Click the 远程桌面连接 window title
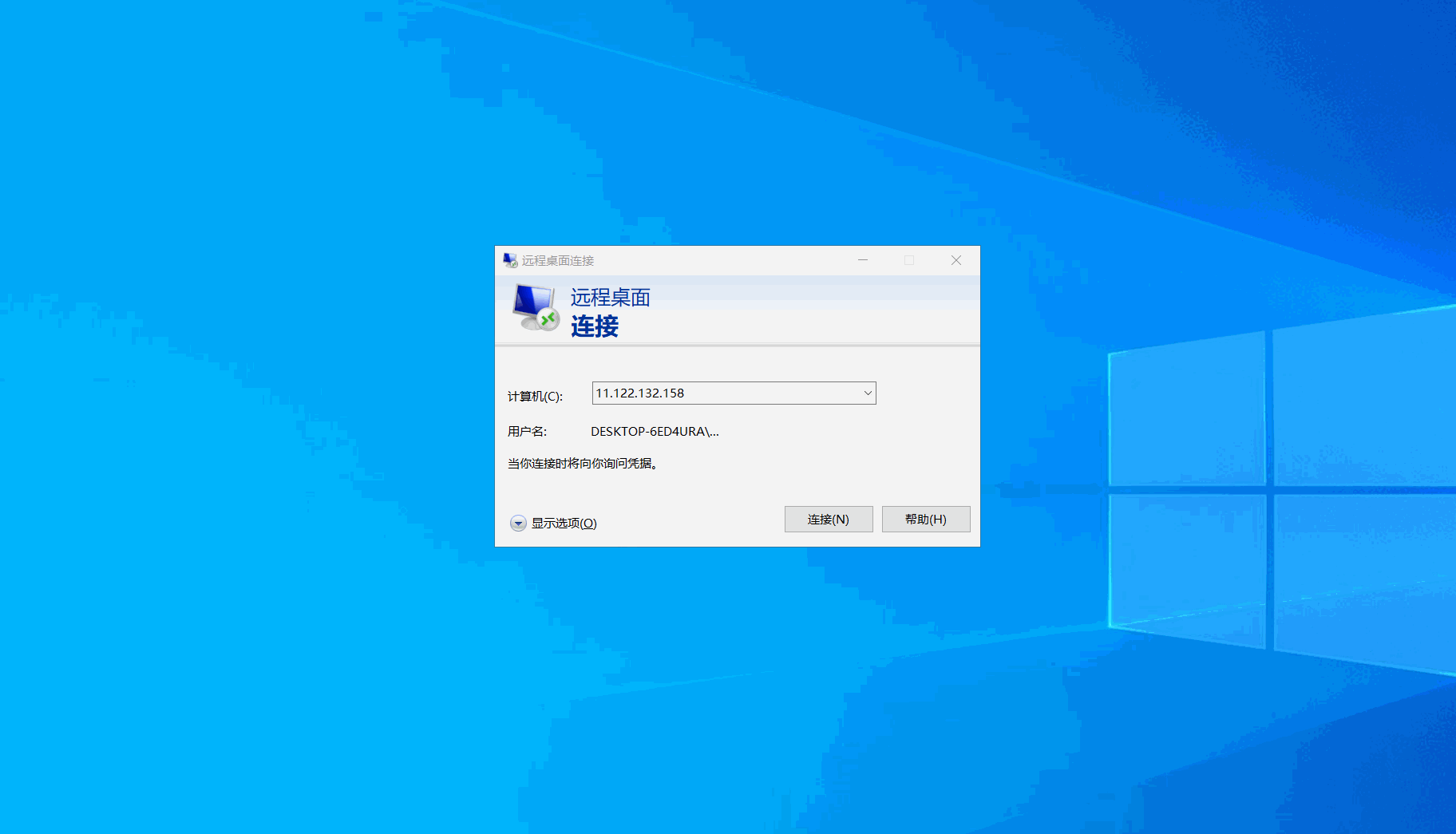 coord(559,259)
